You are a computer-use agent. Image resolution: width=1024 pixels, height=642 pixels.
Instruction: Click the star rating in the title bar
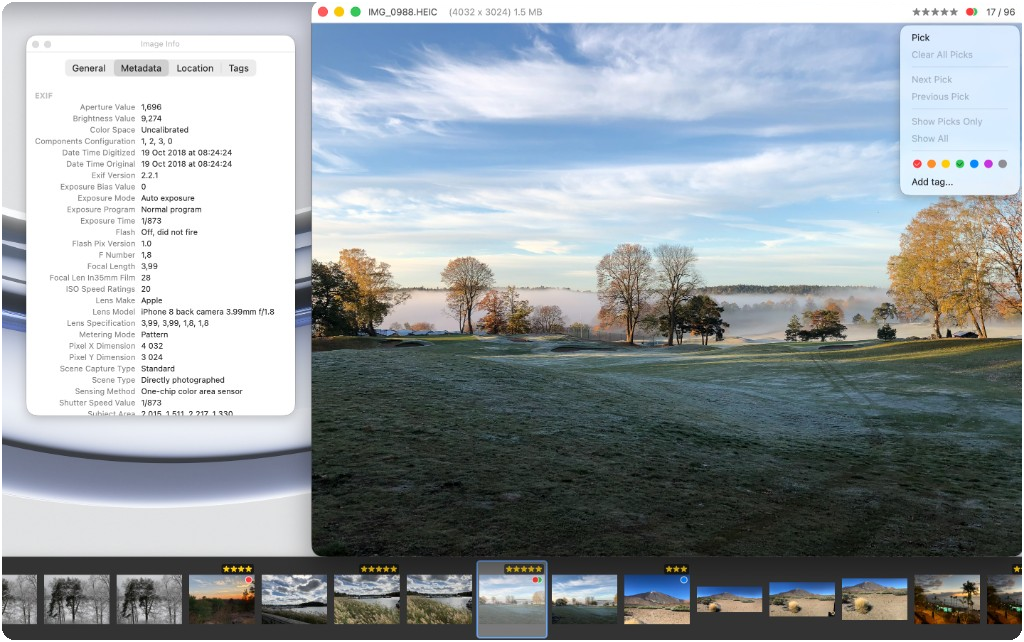pos(935,12)
